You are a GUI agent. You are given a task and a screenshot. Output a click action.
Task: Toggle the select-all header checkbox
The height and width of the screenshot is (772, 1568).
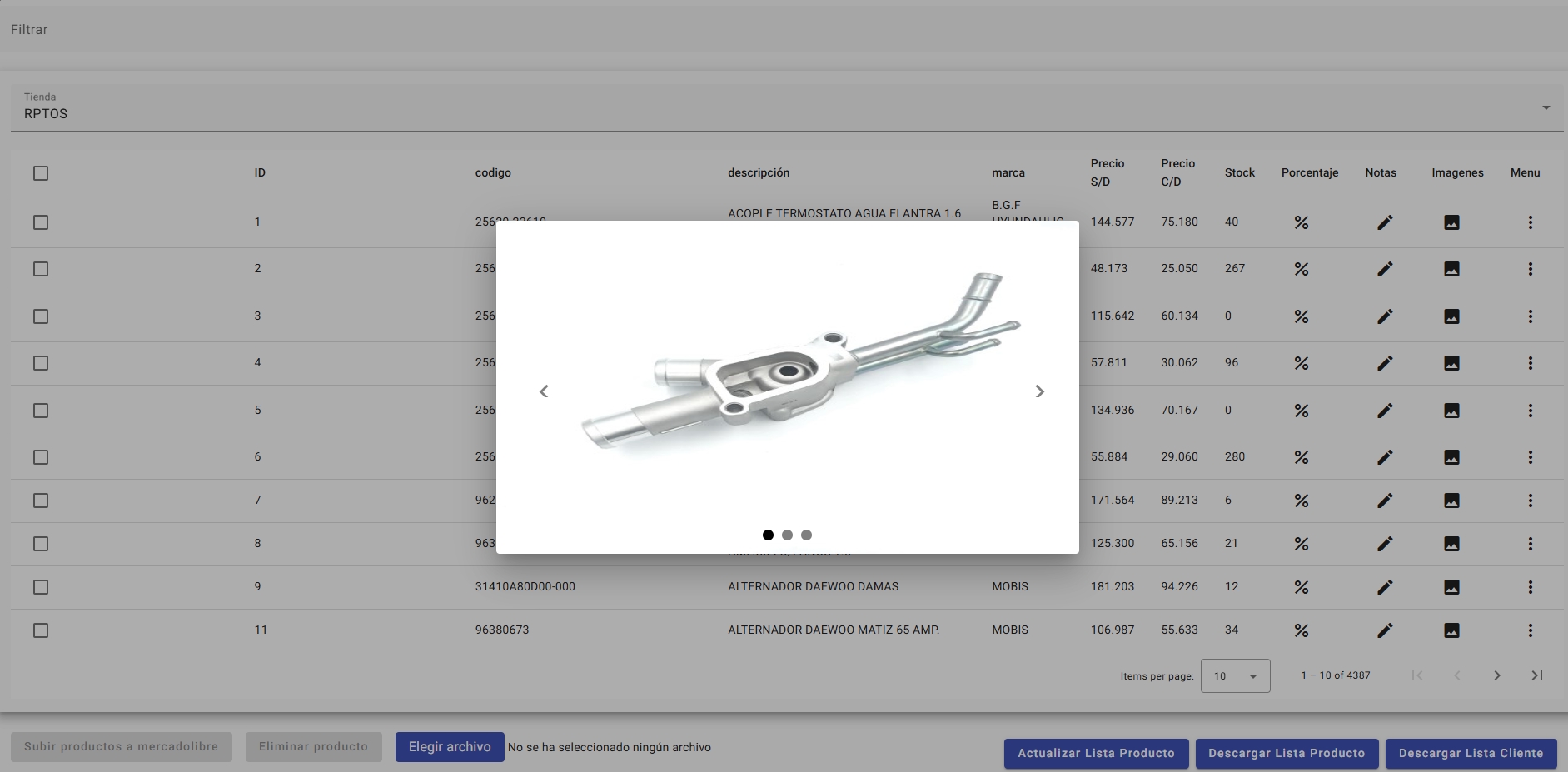coord(41,173)
